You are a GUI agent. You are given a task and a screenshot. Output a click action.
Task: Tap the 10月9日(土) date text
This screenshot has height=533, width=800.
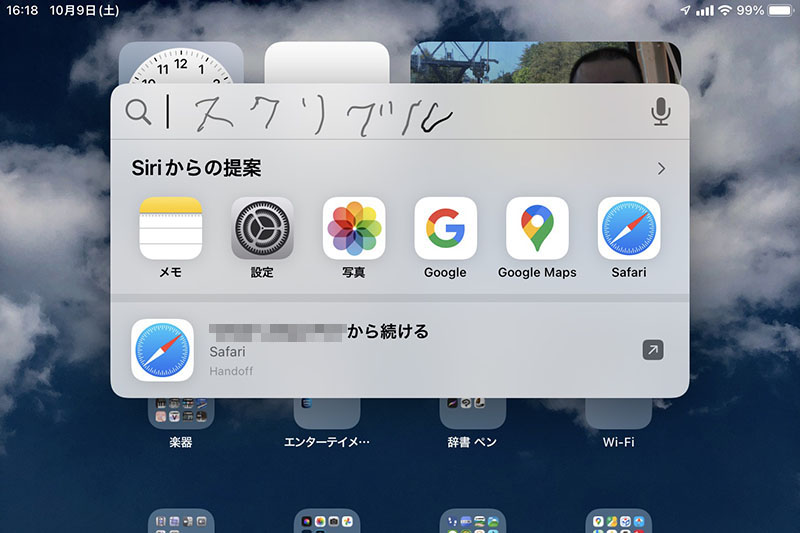pos(84,10)
